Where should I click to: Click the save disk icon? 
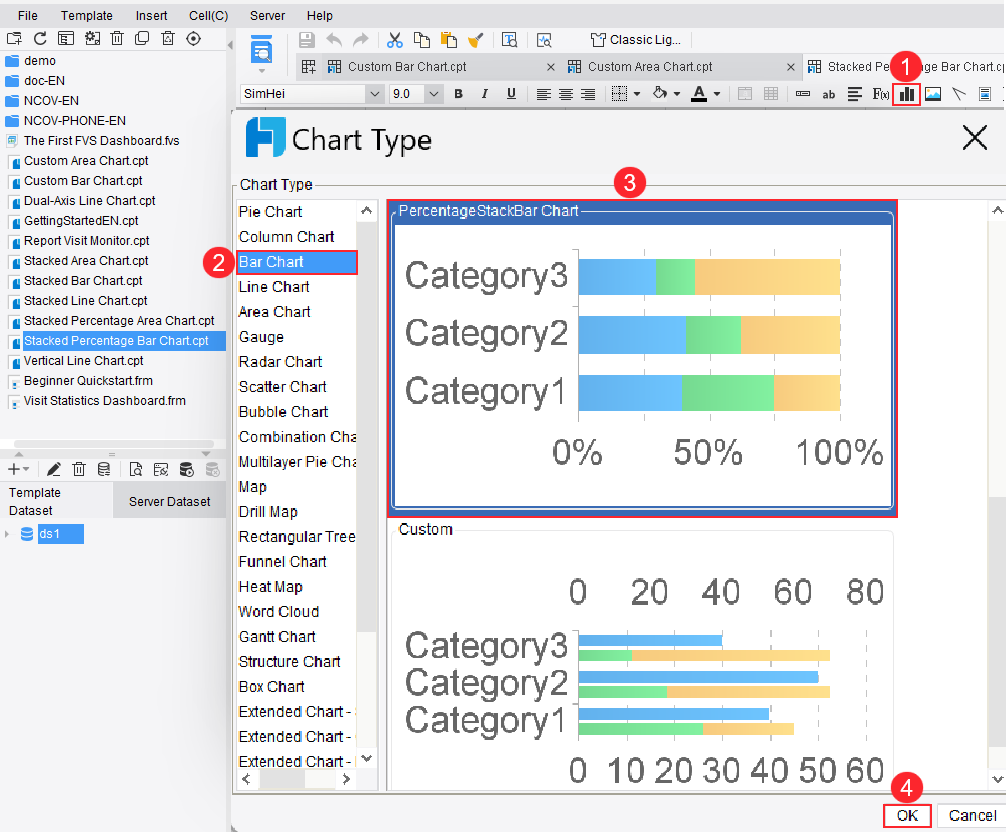point(307,40)
